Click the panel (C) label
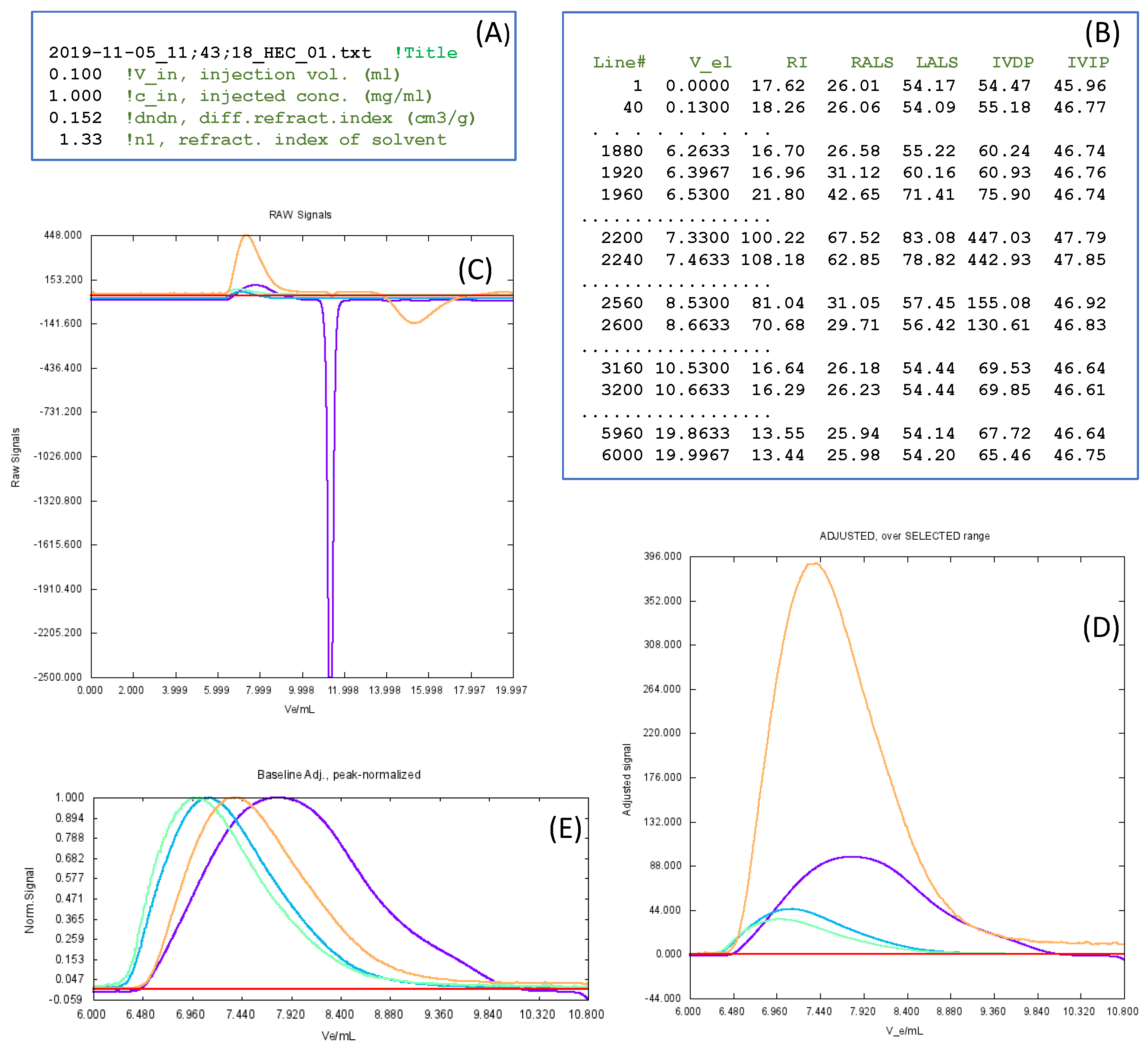 point(475,270)
